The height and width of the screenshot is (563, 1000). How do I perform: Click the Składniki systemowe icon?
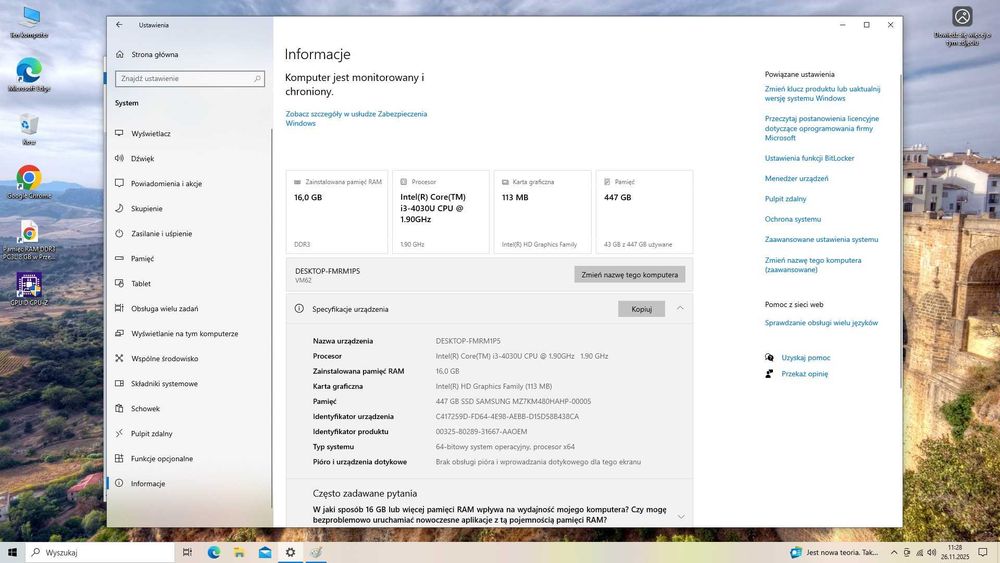pyautogui.click(x=119, y=383)
